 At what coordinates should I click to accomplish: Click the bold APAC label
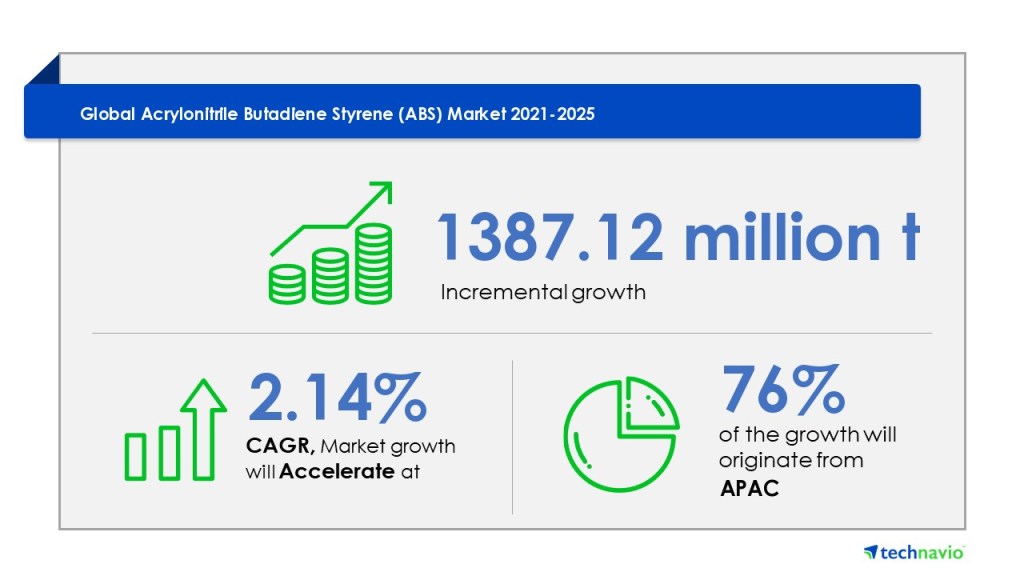click(749, 489)
